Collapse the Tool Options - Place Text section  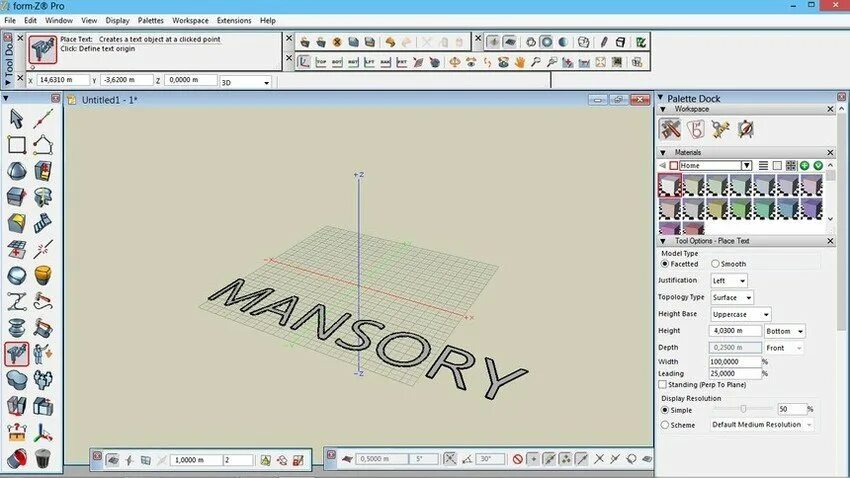[x=662, y=241]
